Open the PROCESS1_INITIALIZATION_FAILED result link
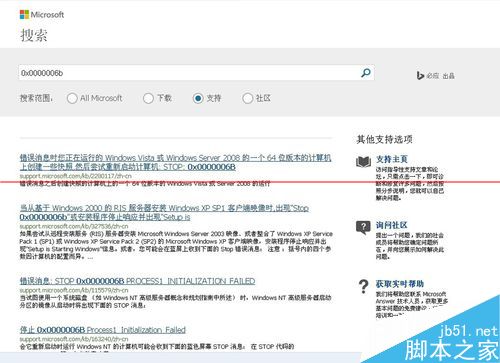500x363 pixels. [x=137, y=281]
